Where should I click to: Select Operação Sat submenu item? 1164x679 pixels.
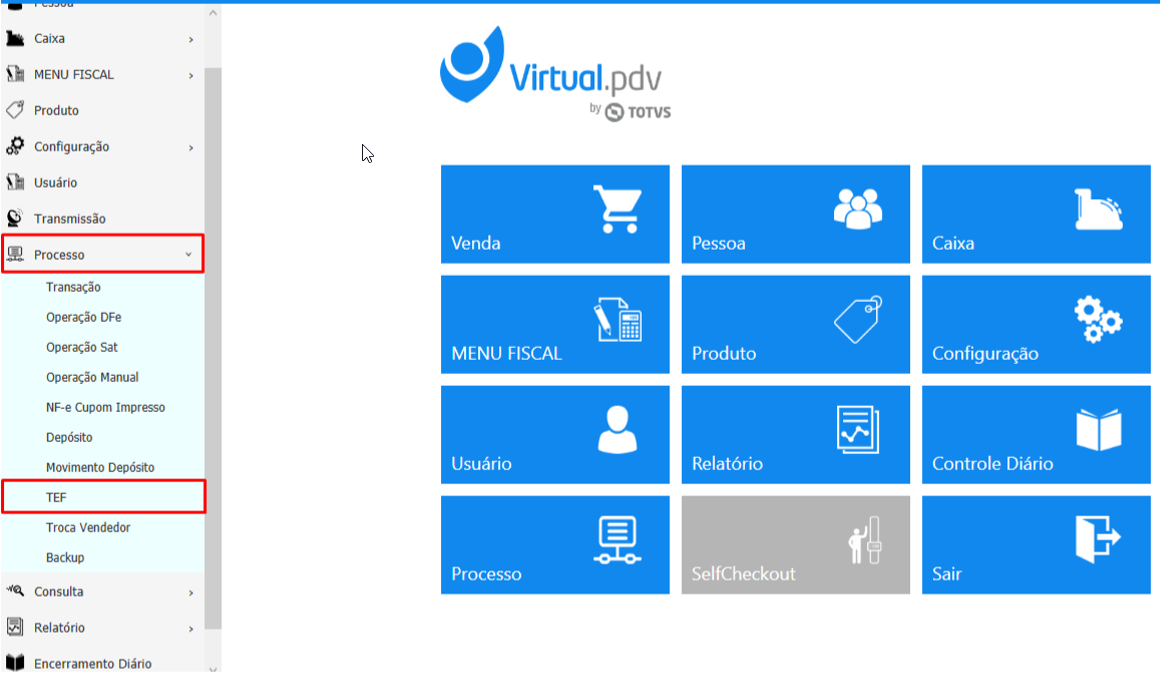[82, 347]
